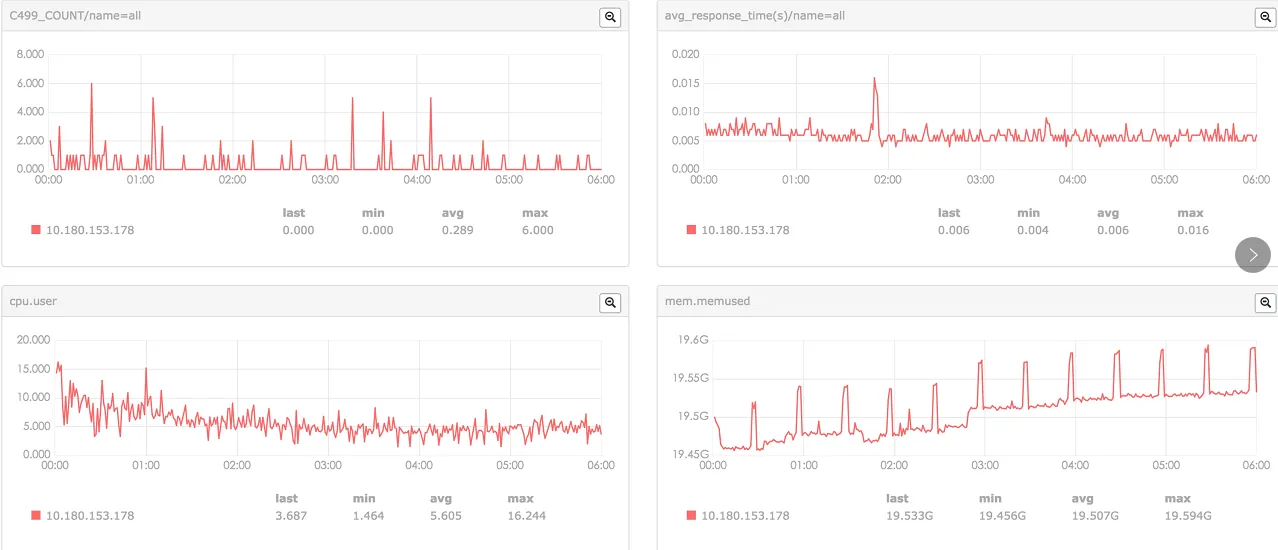Click the max column header in C499_COUNT

tap(535, 213)
